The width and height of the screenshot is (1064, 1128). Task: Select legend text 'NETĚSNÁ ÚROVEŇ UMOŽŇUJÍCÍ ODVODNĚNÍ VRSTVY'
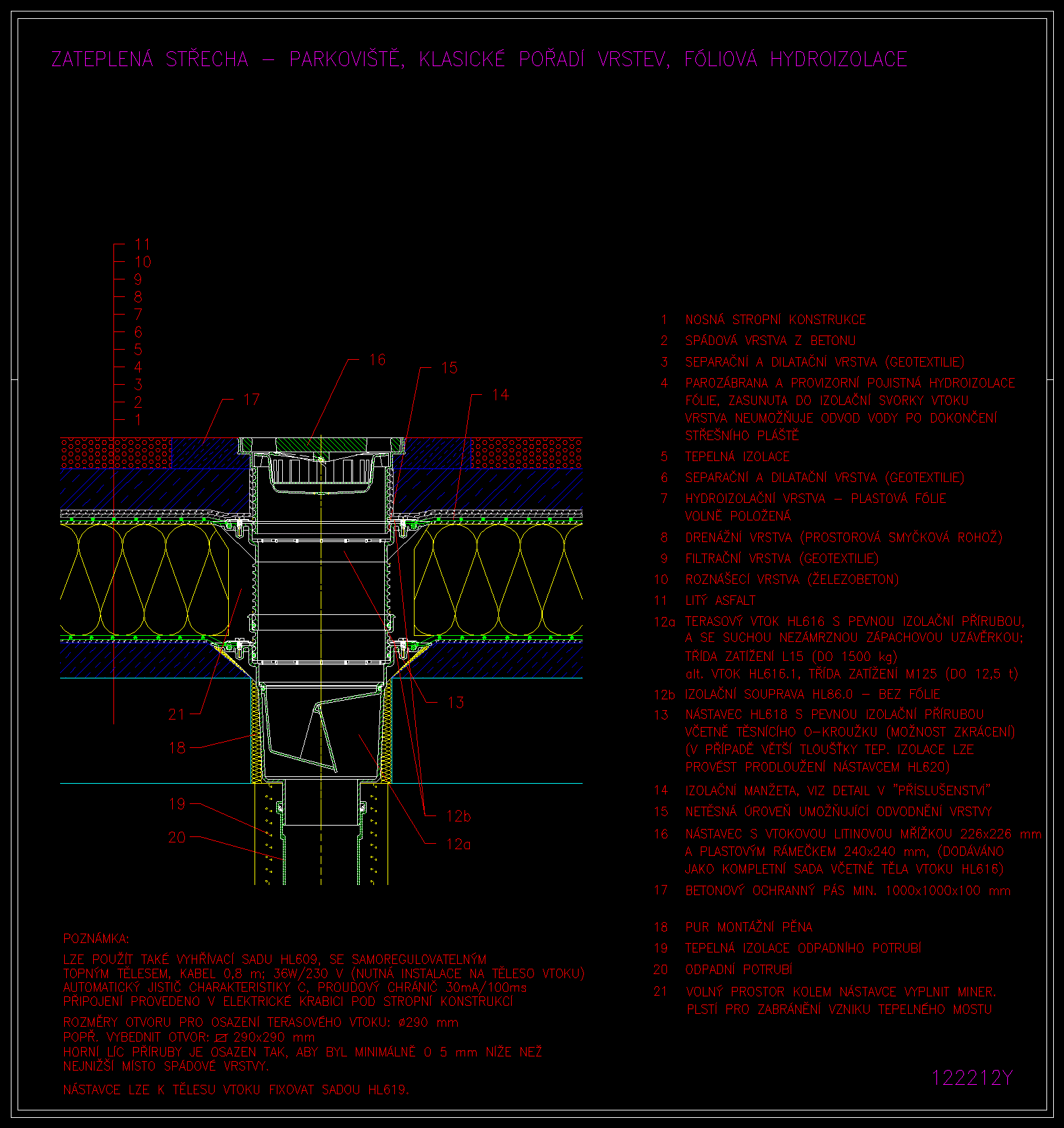point(839,811)
